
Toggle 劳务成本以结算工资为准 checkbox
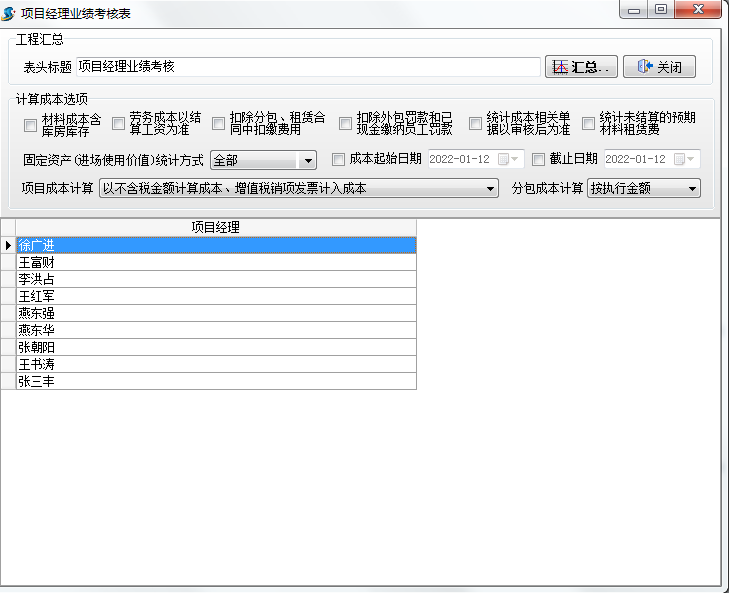point(118,124)
